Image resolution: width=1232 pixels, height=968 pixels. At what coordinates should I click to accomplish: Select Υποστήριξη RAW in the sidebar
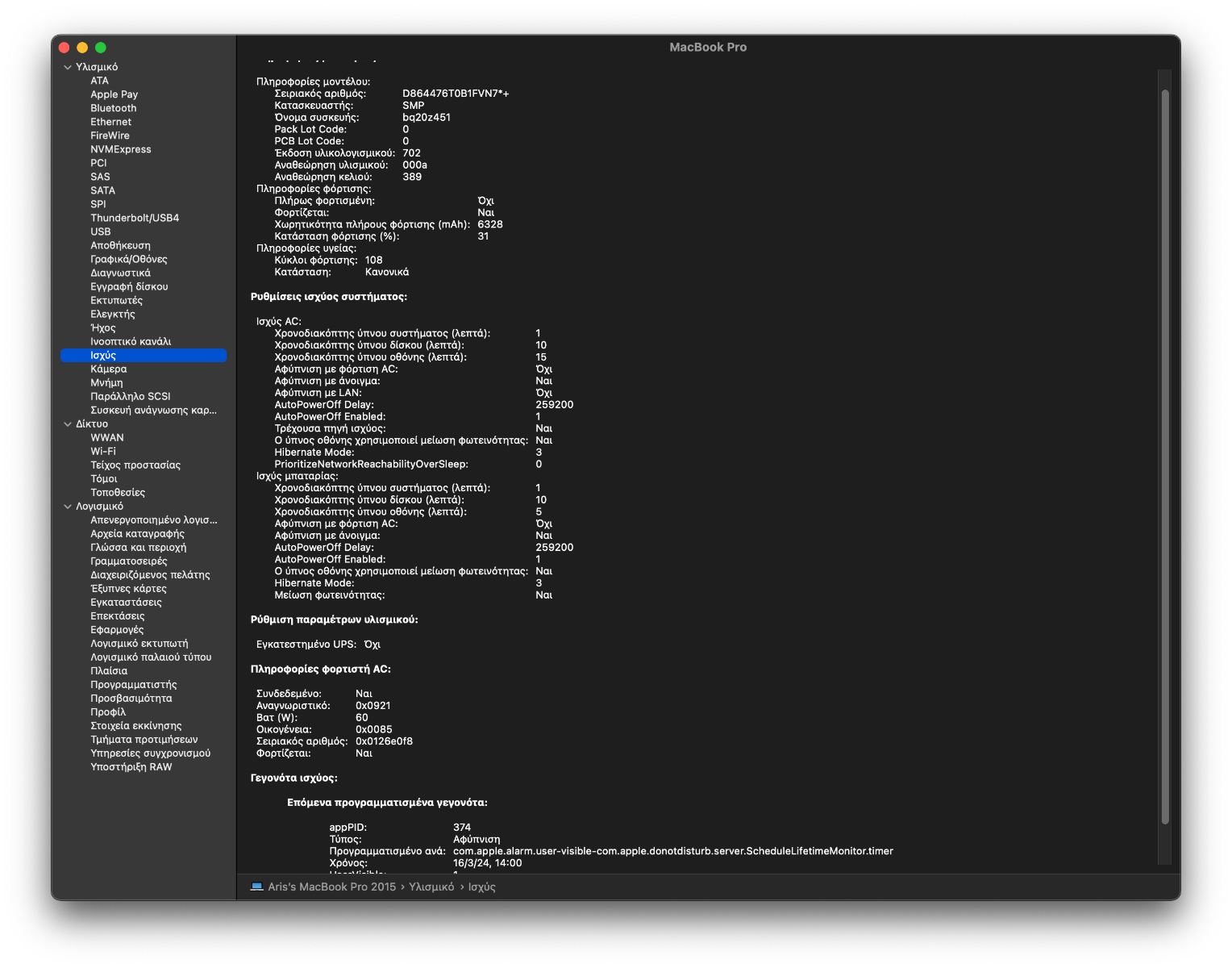[x=131, y=766]
